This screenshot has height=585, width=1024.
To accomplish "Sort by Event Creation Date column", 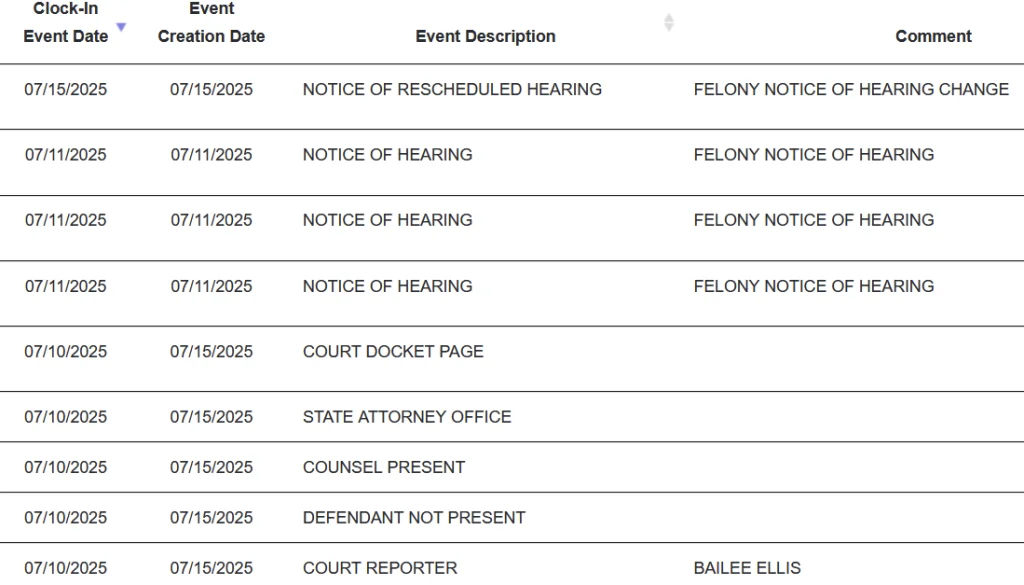I will (211, 23).
